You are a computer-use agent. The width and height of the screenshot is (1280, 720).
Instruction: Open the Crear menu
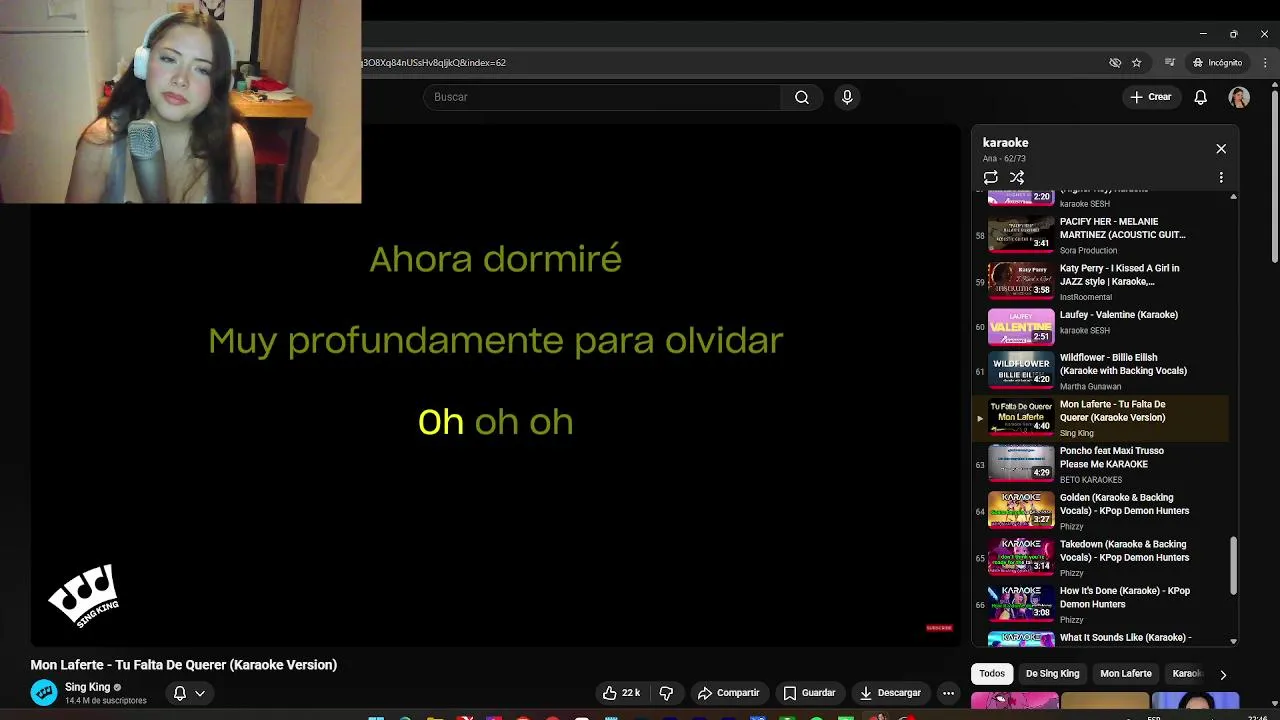pyautogui.click(x=1151, y=97)
